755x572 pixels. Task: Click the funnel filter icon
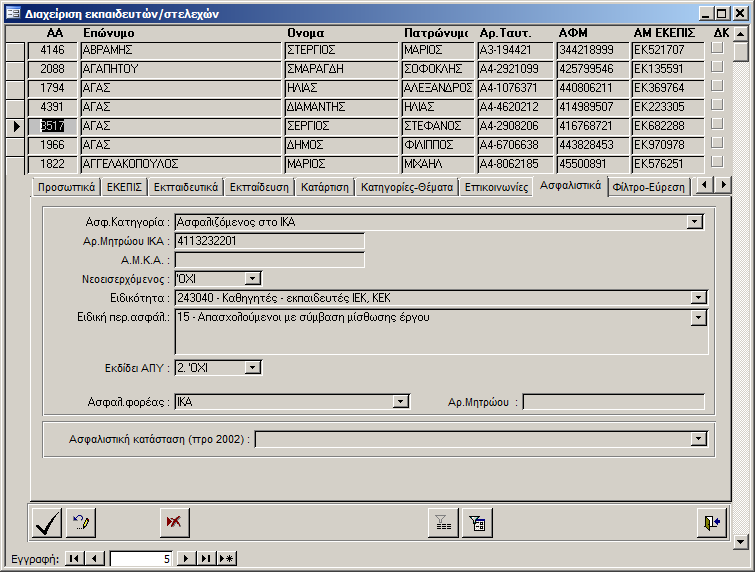(441, 521)
